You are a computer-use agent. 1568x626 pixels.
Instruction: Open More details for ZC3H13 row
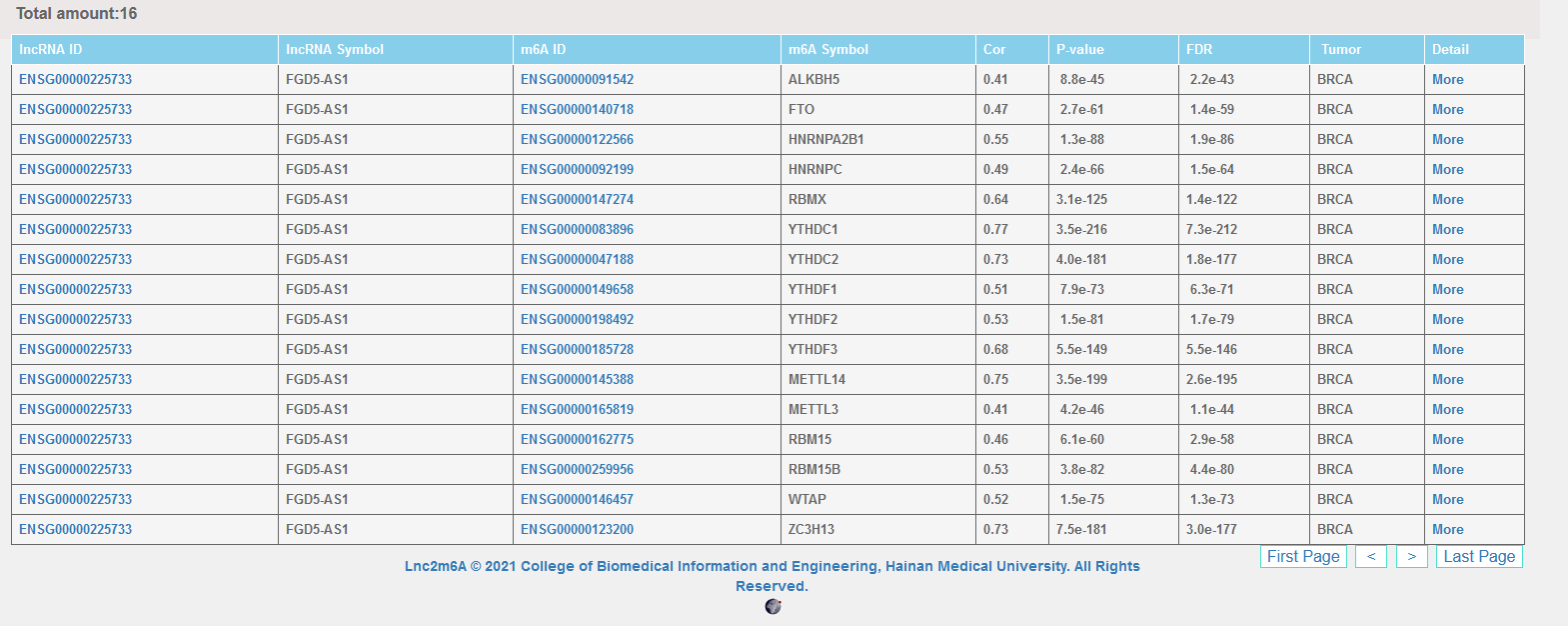[x=1447, y=529]
